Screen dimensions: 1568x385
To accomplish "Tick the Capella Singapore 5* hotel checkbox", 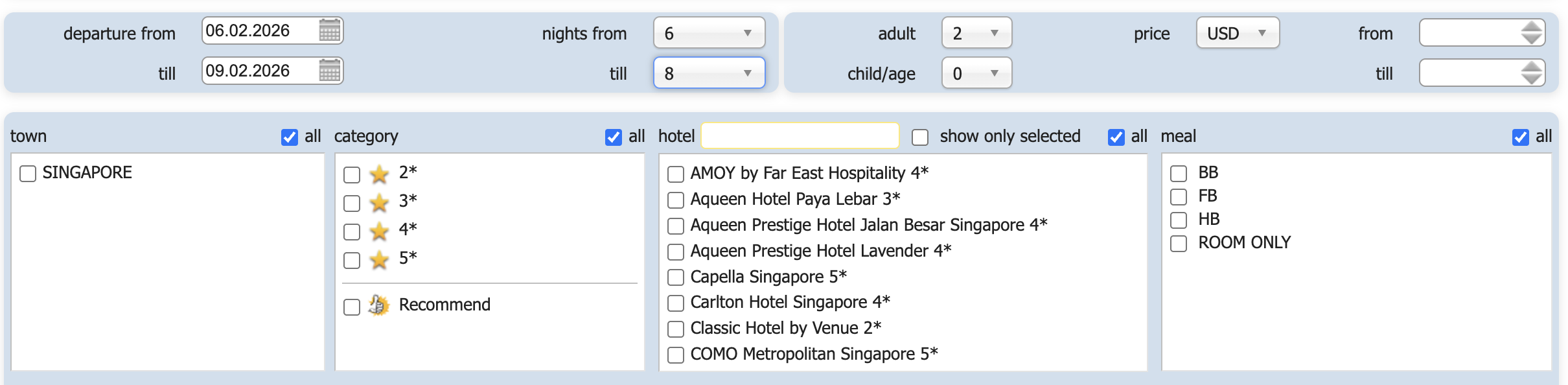I will [x=676, y=277].
